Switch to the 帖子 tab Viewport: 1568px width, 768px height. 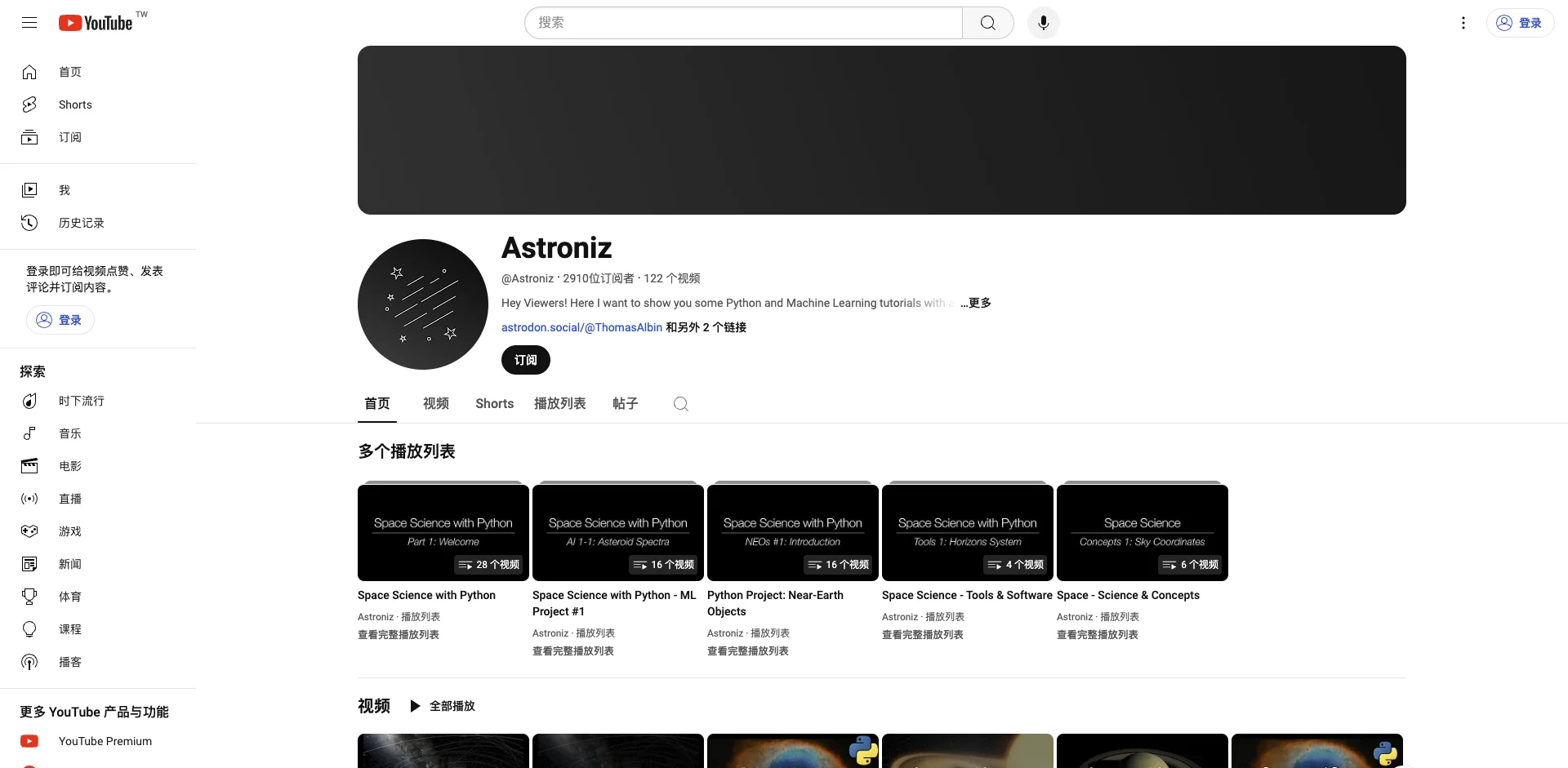click(x=626, y=404)
